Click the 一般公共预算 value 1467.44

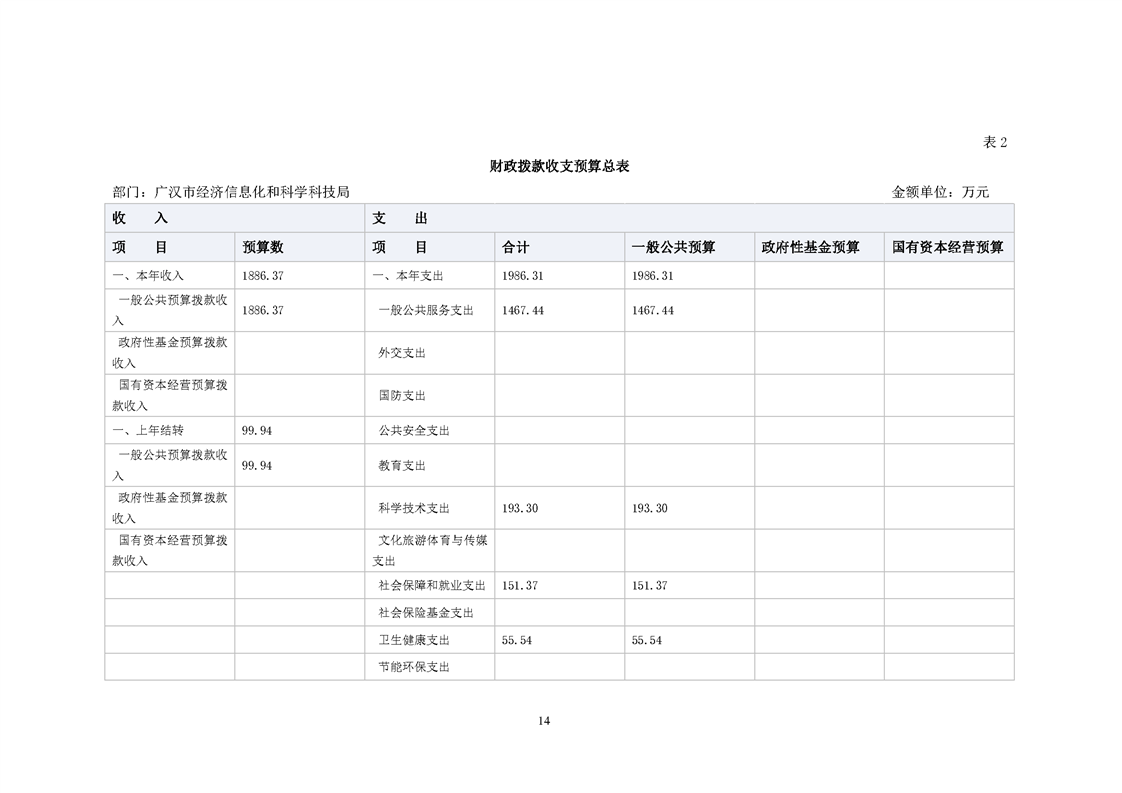click(x=653, y=311)
